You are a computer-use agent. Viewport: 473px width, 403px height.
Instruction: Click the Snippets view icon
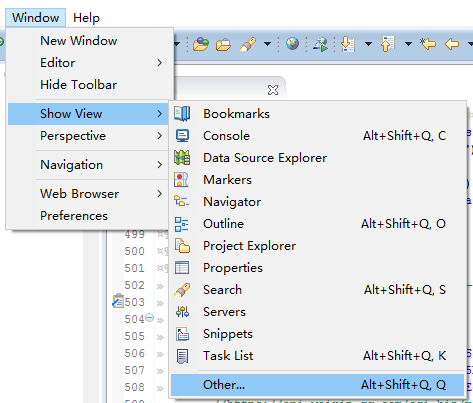[x=182, y=334]
